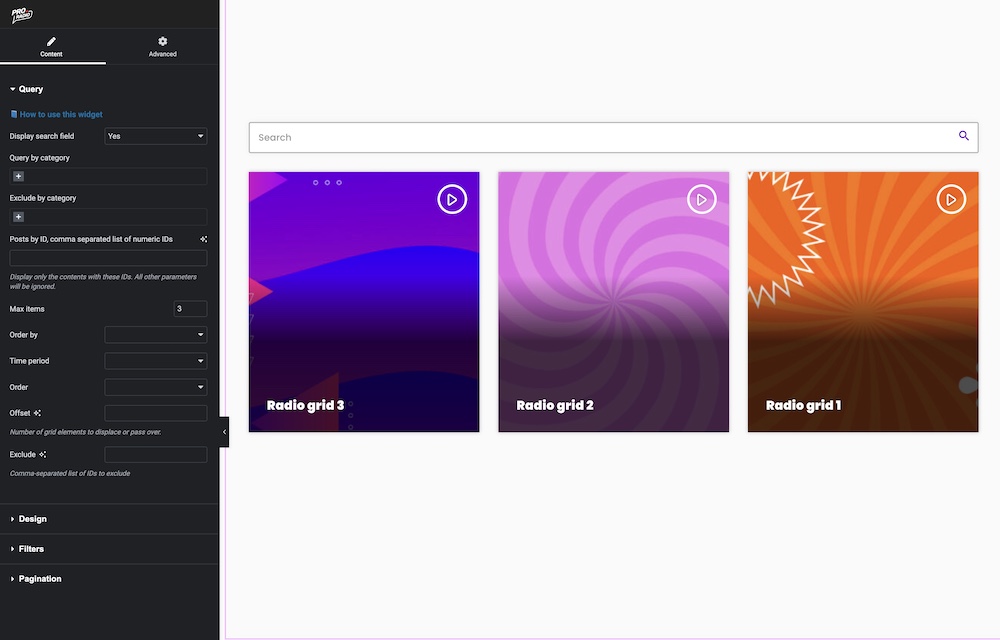Add a category under Exclude by category
This screenshot has height=640, width=1000.
coord(18,217)
